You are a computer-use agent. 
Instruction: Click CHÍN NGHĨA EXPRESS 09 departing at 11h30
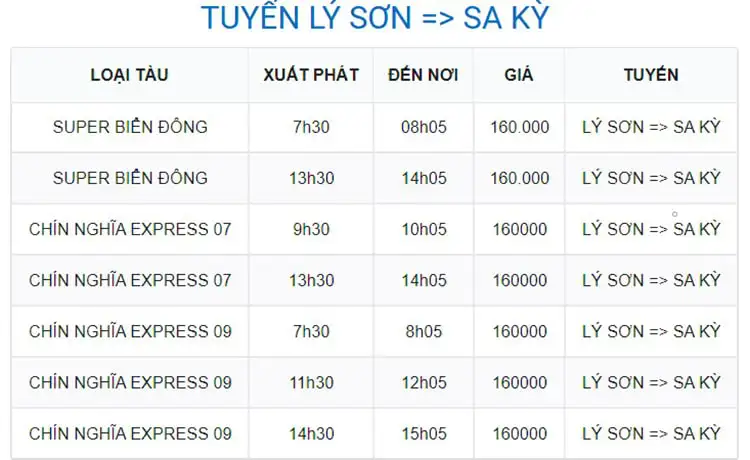pyautogui.click(x=130, y=383)
